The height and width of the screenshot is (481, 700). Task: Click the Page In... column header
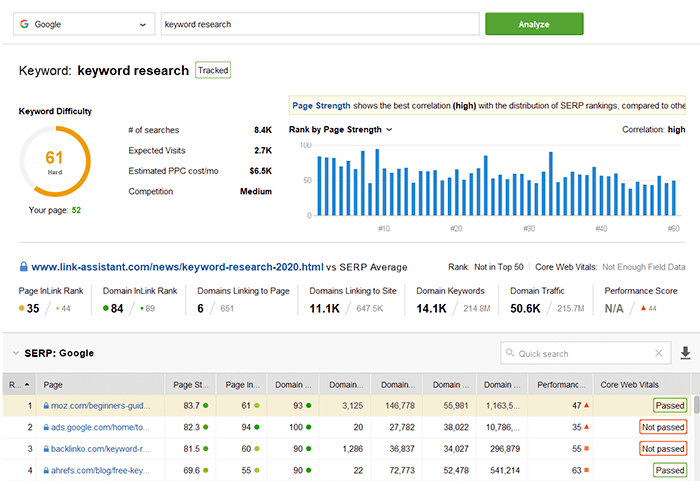(242, 385)
